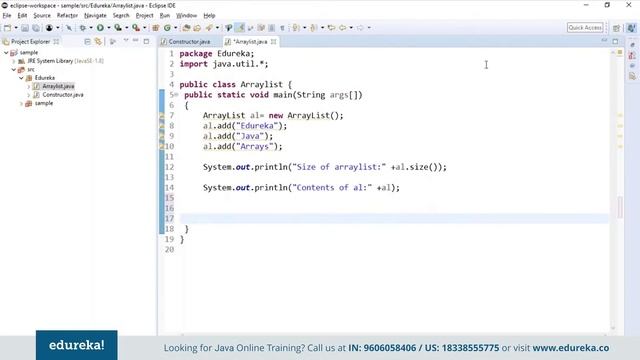The height and width of the screenshot is (360, 640).
Task: Open the Debug dropdown arrow
Action: tap(91, 28)
